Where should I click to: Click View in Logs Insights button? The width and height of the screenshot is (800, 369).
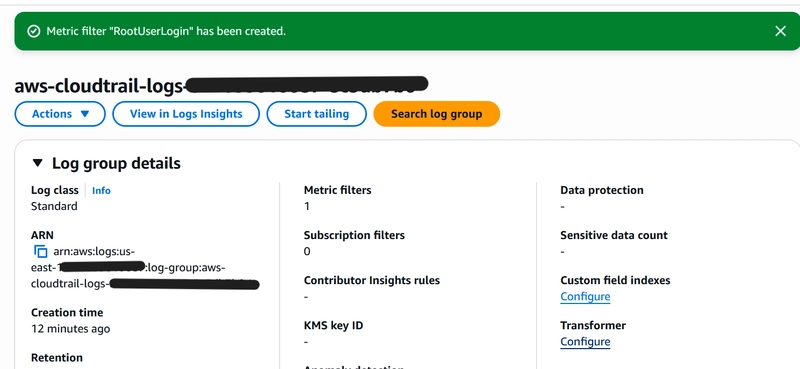(186, 114)
